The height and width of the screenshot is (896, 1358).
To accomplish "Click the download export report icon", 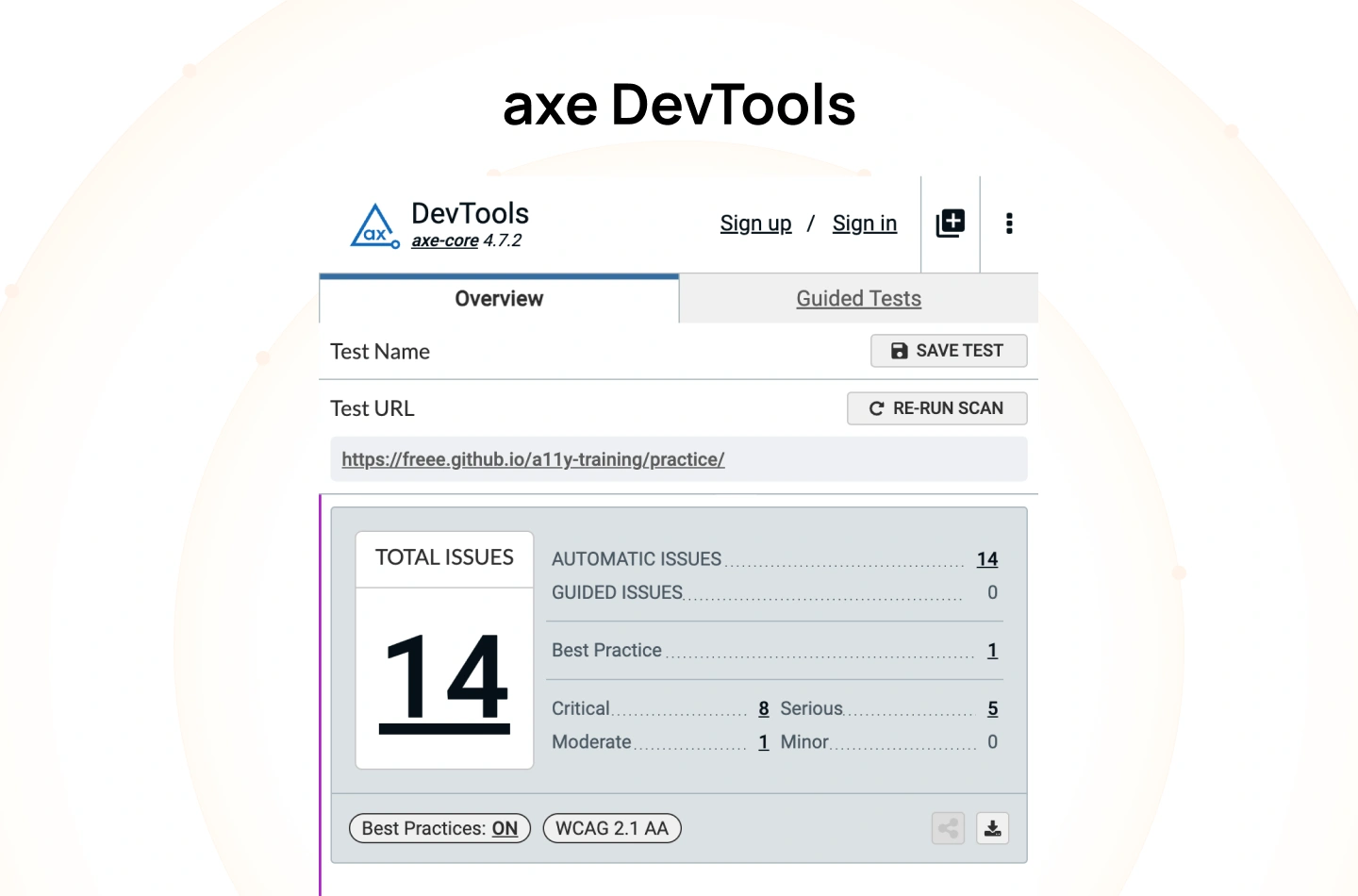I will [992, 828].
